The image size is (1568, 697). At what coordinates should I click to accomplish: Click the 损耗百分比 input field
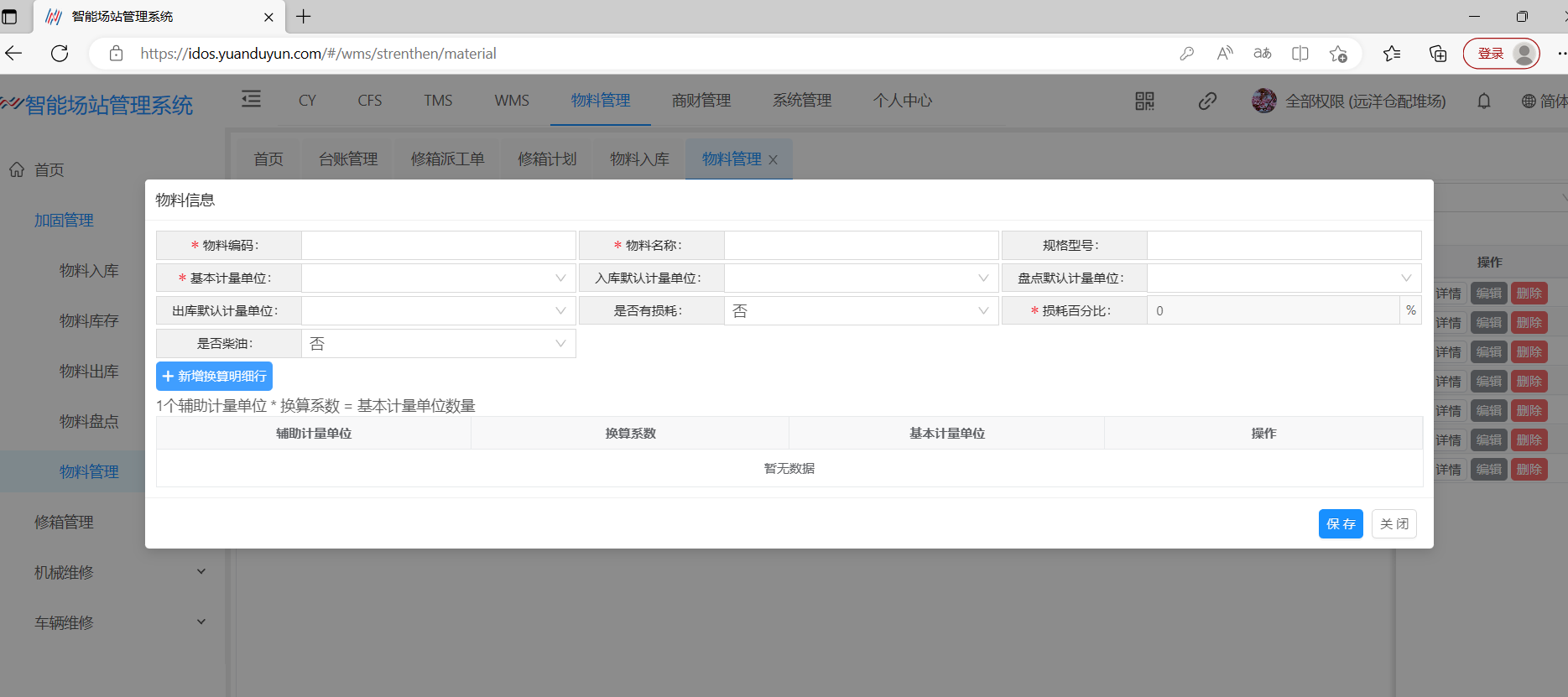(1272, 311)
